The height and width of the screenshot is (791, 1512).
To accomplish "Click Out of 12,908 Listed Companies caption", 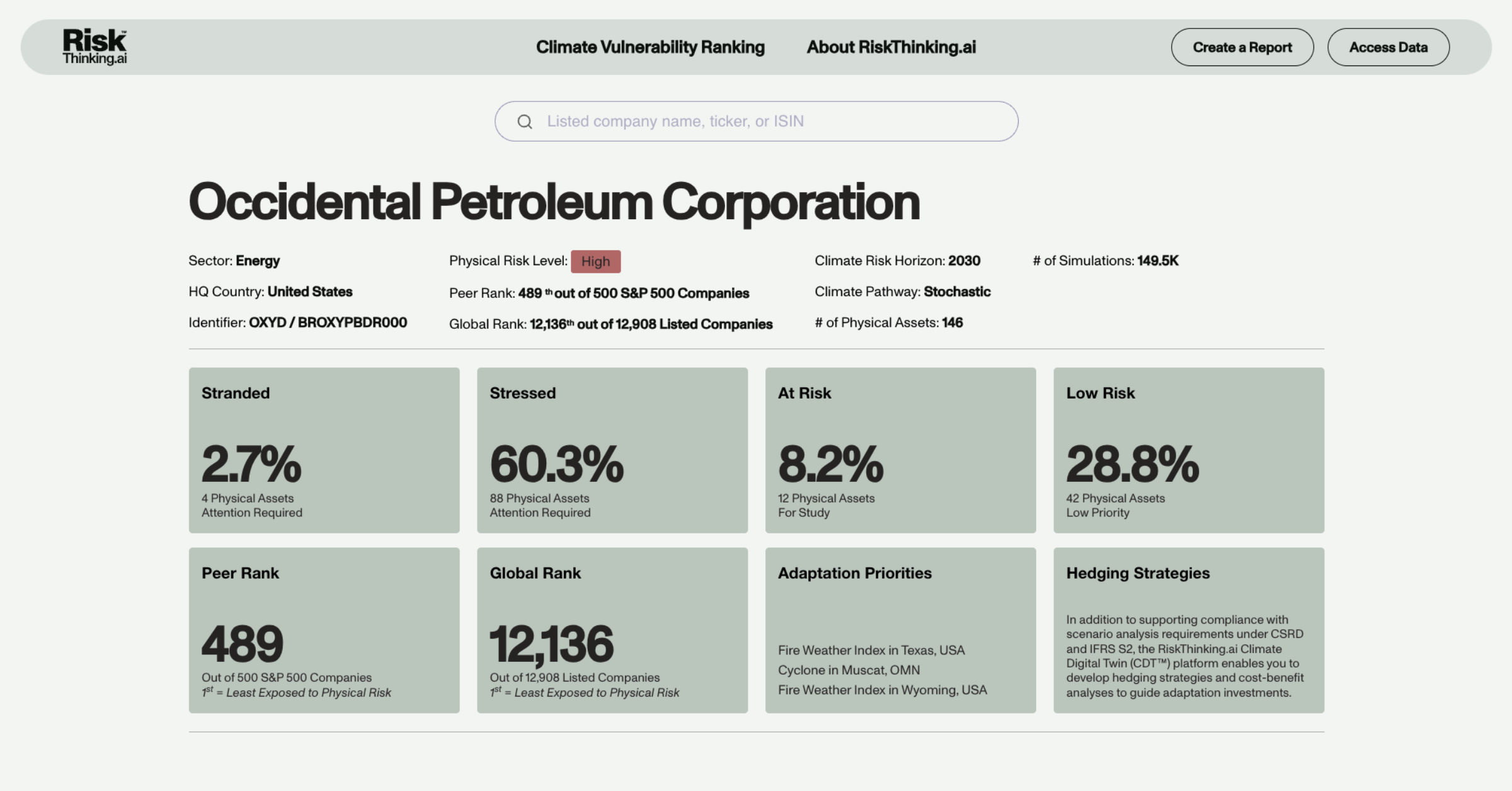I will coord(575,678).
